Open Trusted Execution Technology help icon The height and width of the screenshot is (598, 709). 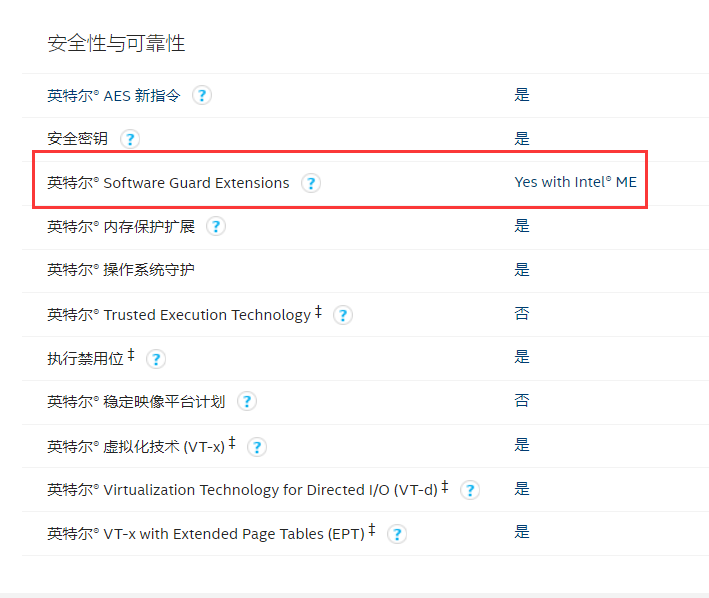(x=343, y=315)
